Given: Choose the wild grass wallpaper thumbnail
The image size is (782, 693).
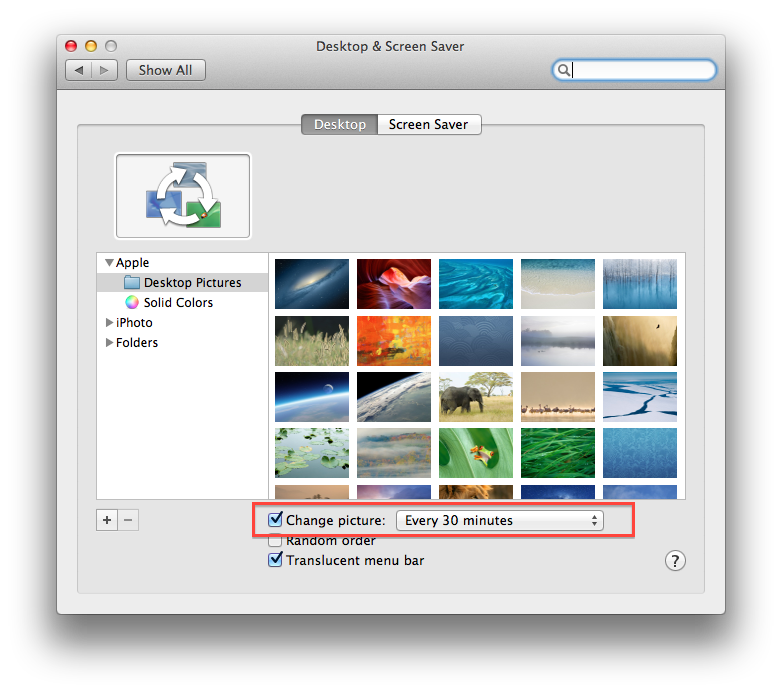Looking at the screenshot, I should point(312,341).
